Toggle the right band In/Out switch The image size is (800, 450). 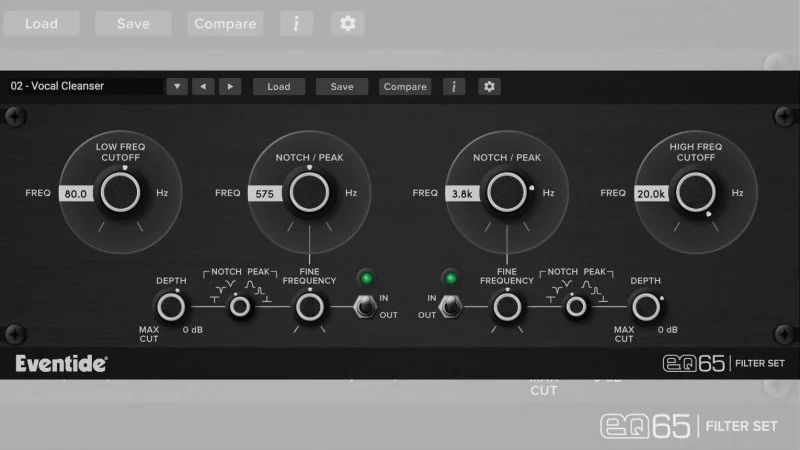[451, 306]
